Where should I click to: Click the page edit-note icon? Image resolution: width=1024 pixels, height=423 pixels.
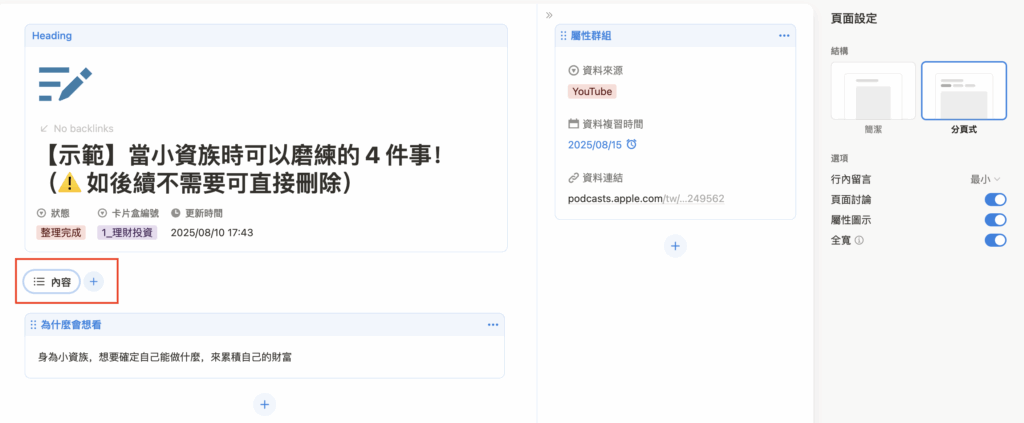click(x=65, y=85)
